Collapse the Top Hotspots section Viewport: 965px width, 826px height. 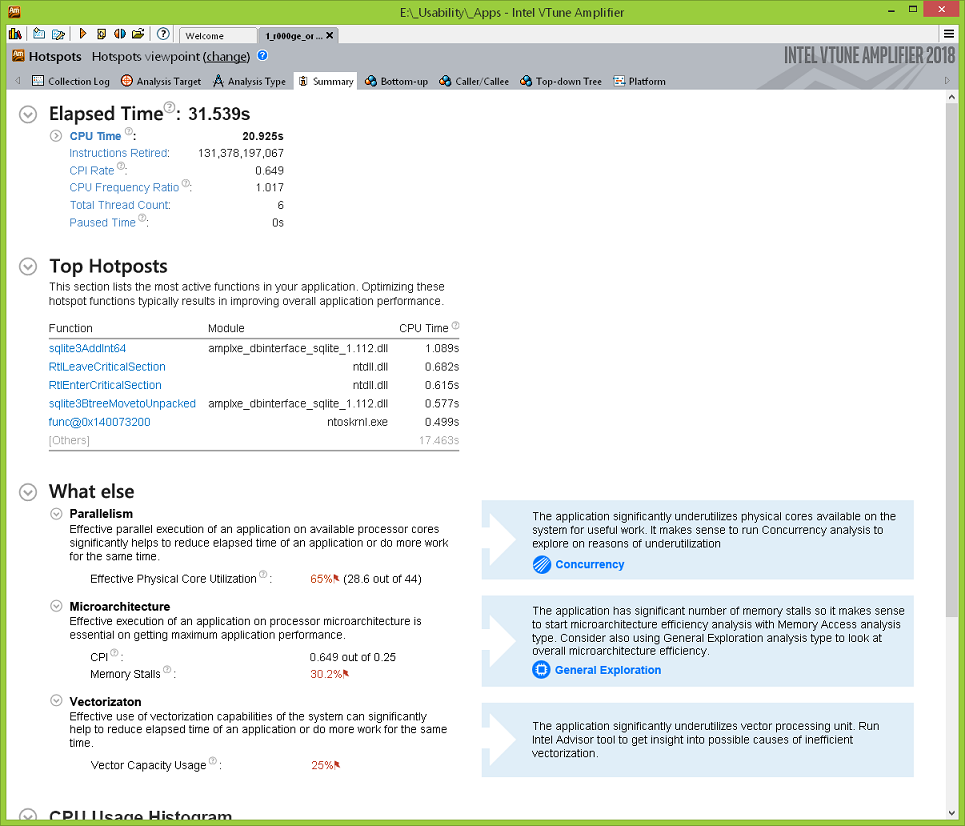[29, 266]
